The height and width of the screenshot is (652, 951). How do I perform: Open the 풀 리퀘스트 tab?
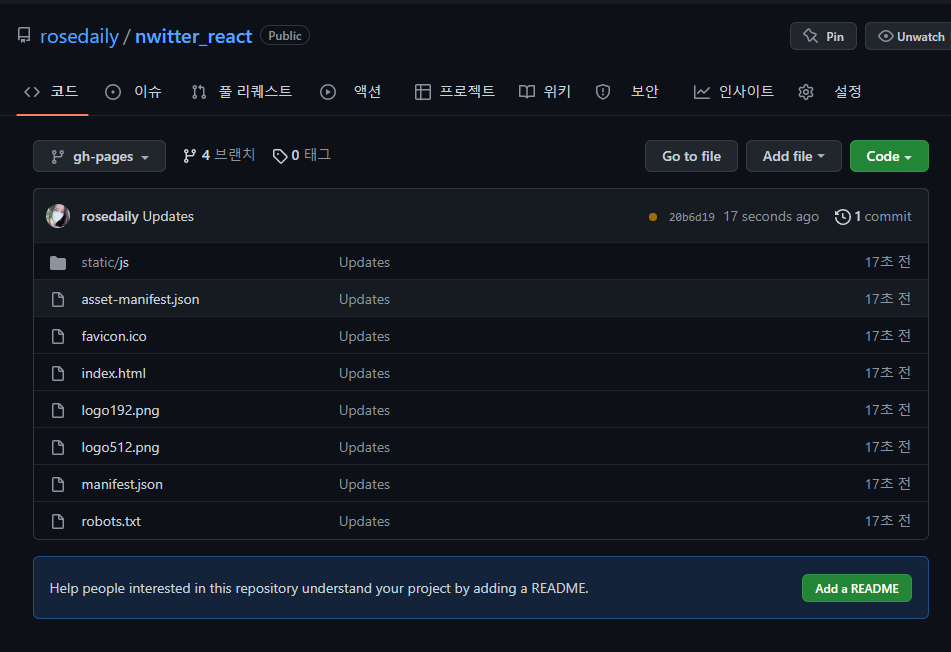click(242, 92)
